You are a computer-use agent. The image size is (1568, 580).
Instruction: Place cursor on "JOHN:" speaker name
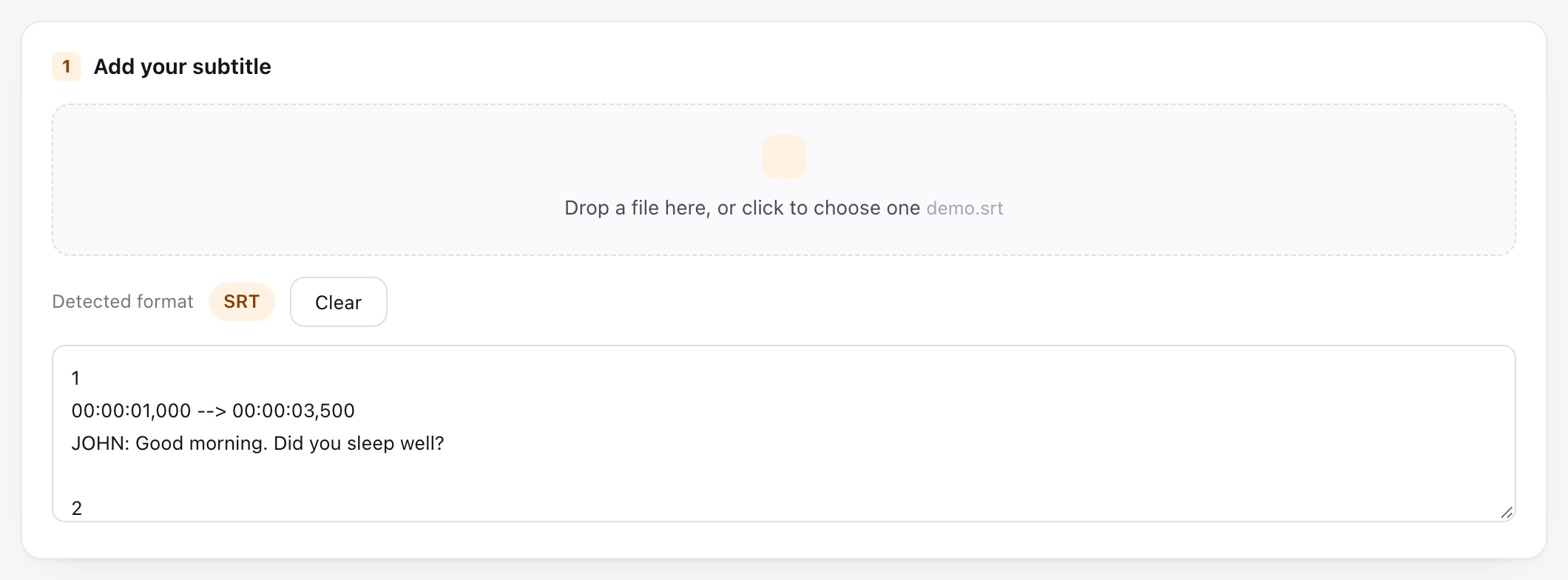[101, 443]
